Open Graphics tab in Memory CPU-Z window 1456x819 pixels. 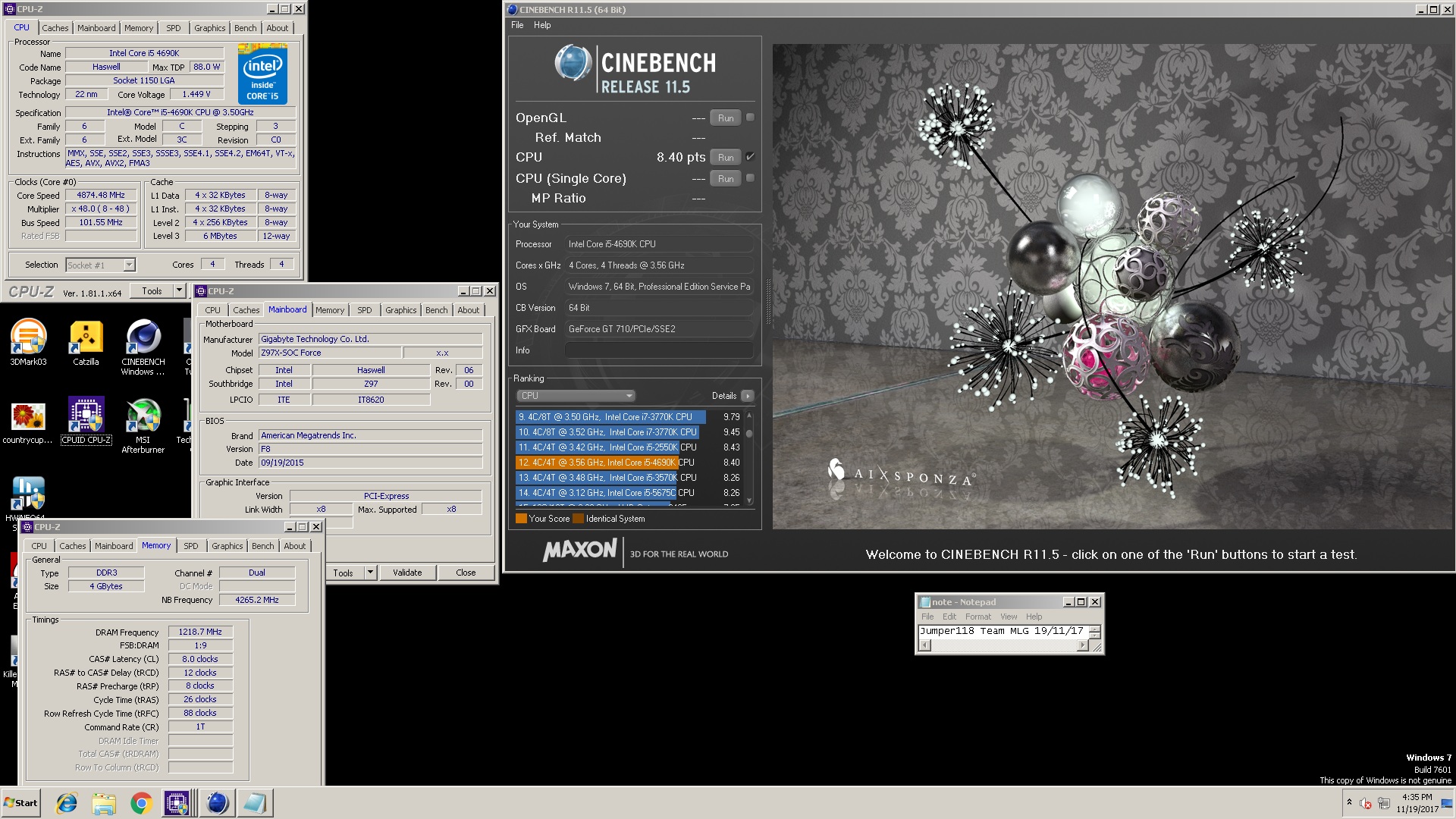point(227,546)
